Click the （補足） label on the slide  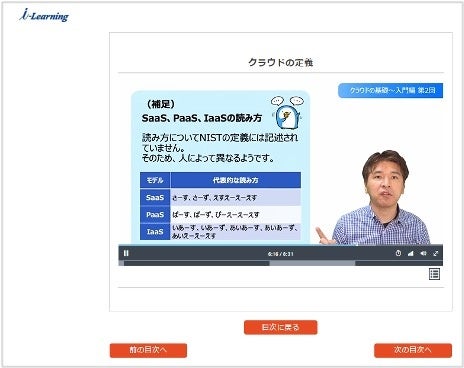(x=161, y=104)
